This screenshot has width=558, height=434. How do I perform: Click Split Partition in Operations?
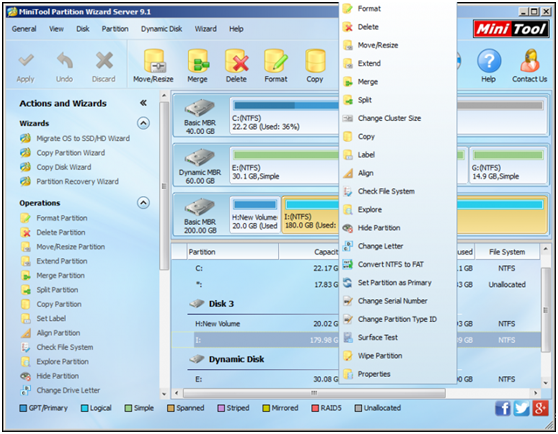[x=49, y=290]
